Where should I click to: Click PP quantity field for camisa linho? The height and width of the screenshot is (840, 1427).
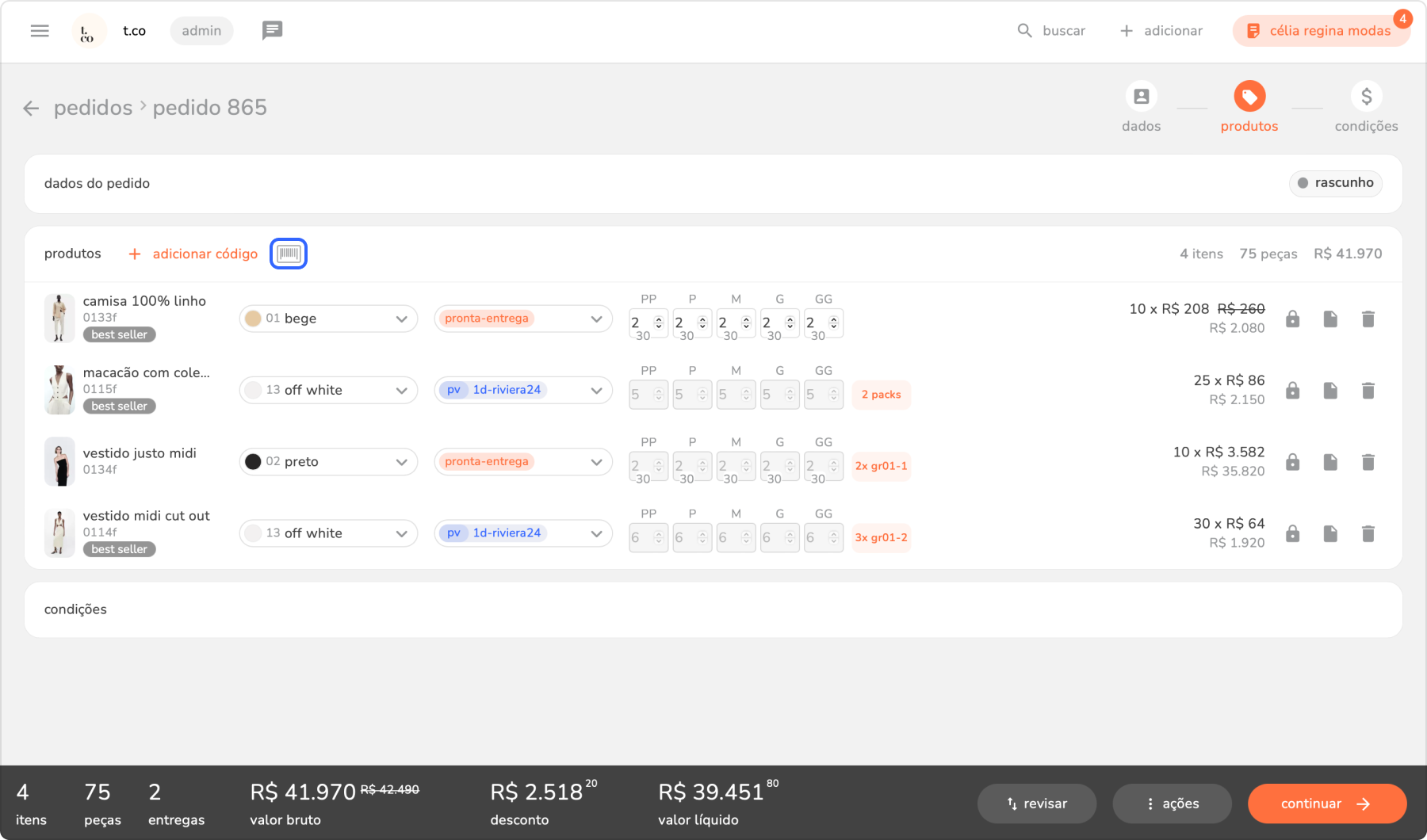pyautogui.click(x=641, y=323)
